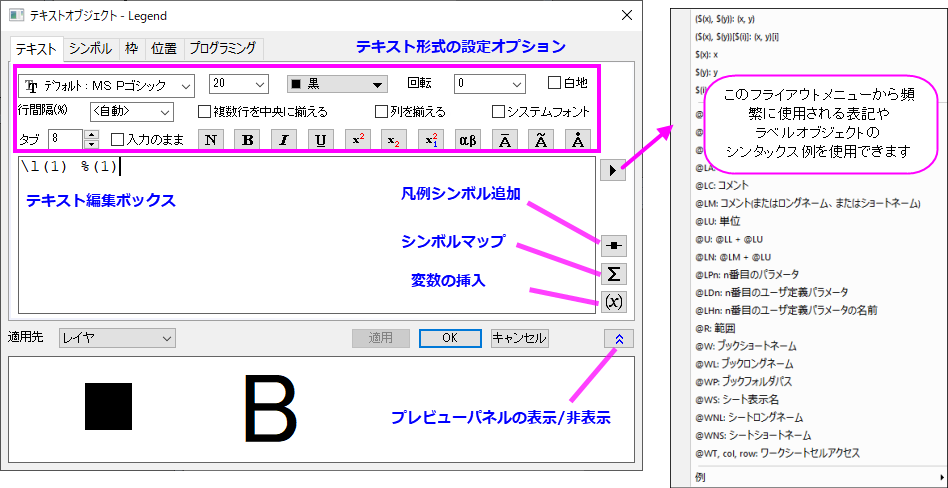Toggle underline formatting button
The width and height of the screenshot is (948, 488).
point(320,140)
